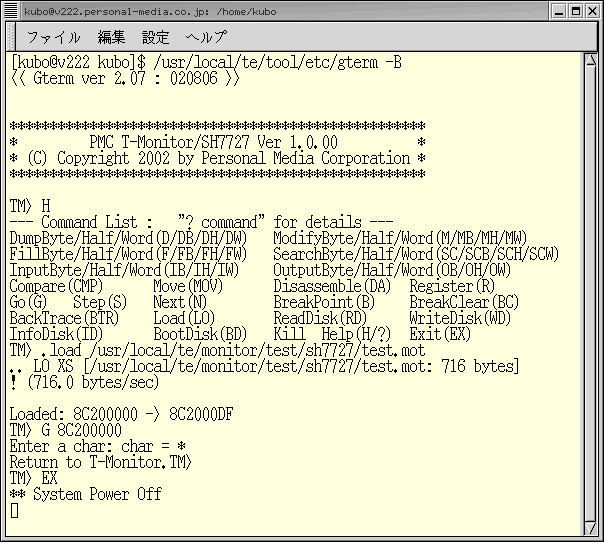Click 'Step(S)' text
This screenshot has width=604, height=542.
[x=100, y=302]
